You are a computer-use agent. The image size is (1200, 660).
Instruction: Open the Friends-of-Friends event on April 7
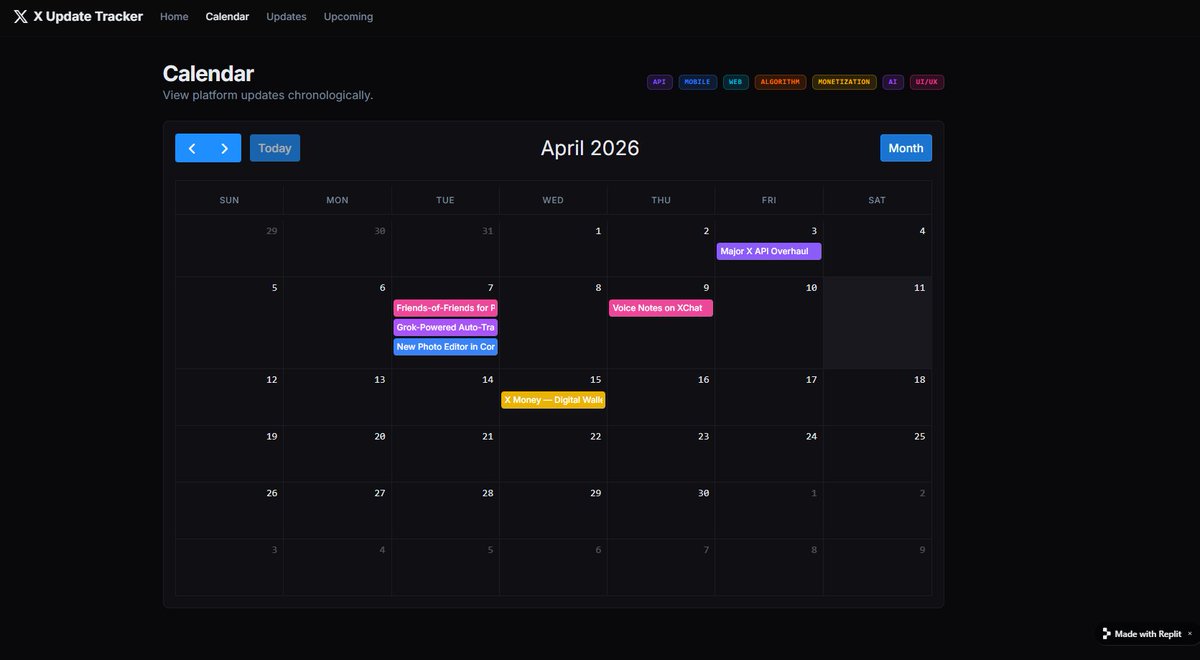pos(445,308)
